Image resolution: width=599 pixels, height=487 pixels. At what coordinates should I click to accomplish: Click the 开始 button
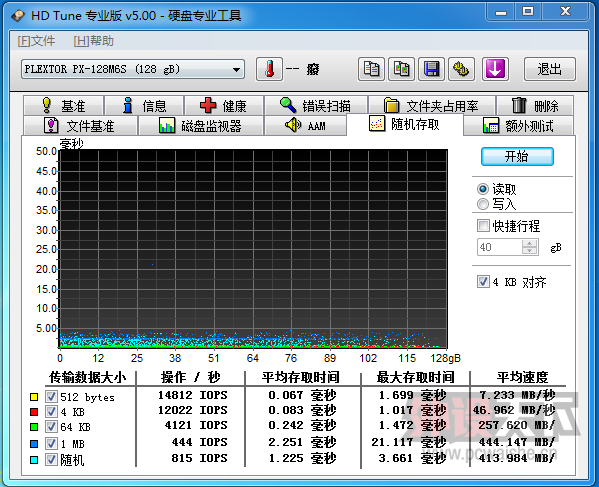pyautogui.click(x=517, y=157)
